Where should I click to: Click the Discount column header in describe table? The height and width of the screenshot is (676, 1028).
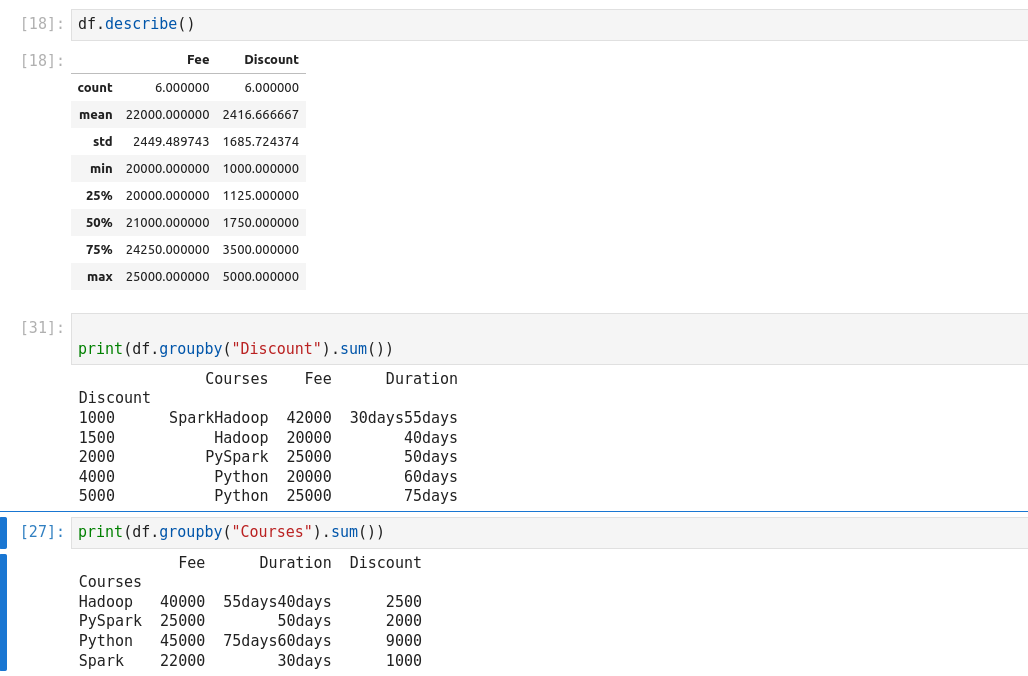pyautogui.click(x=271, y=60)
